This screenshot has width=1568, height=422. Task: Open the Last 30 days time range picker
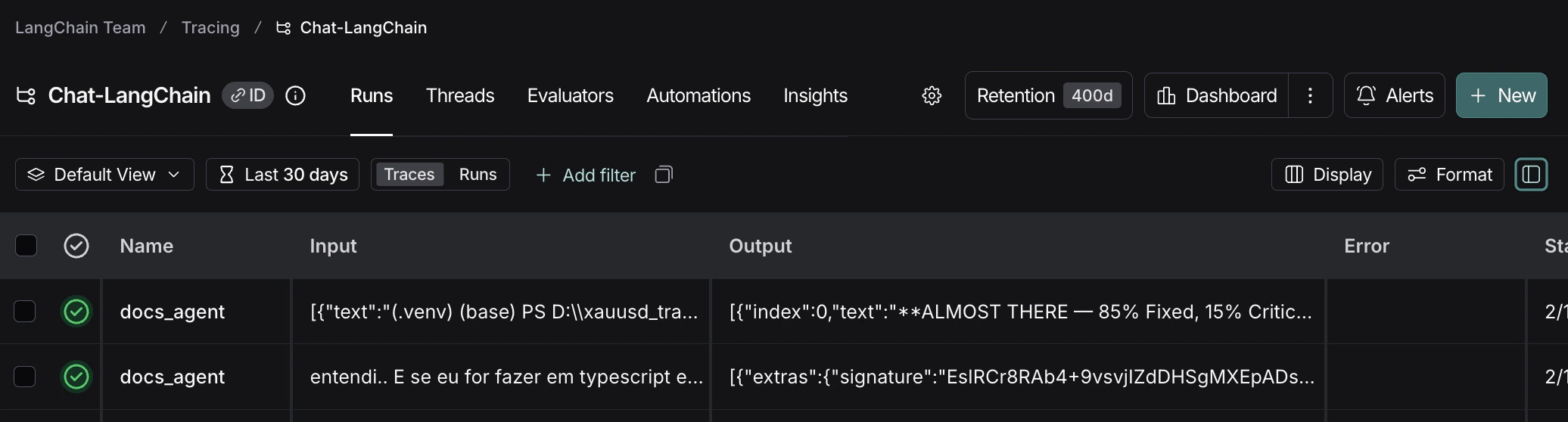pos(282,175)
